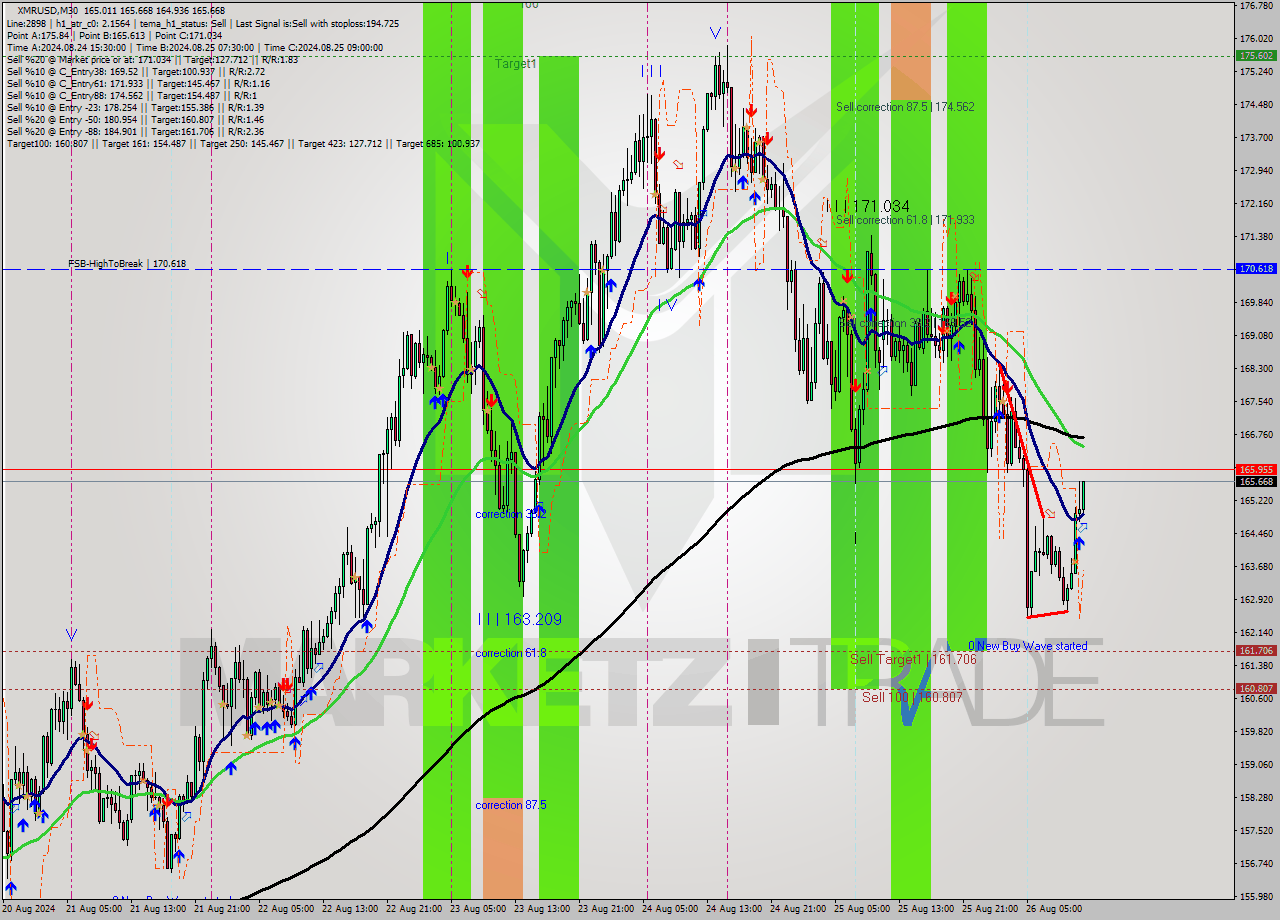This screenshot has height=920, width=1280.
Task: Click the 22 Aug 05:00 time label
Action: pyautogui.click(x=285, y=909)
